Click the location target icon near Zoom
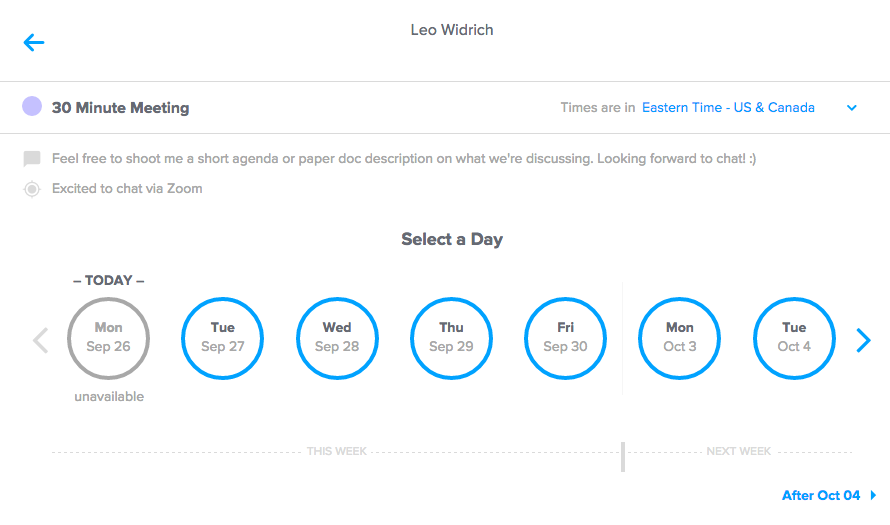 [x=32, y=189]
